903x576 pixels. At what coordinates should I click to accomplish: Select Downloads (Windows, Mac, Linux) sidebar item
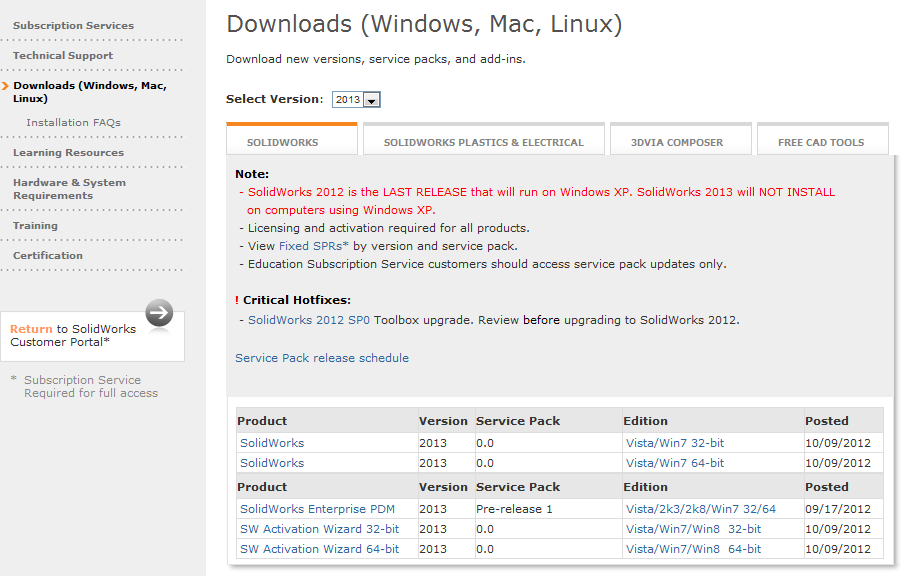[90, 92]
